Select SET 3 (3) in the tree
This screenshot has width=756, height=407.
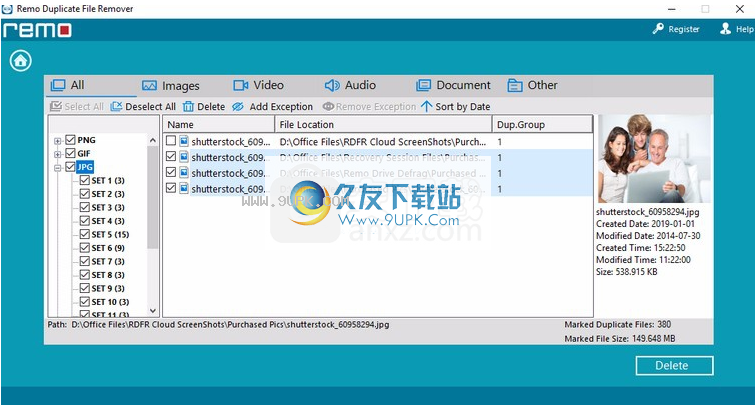coord(108,207)
